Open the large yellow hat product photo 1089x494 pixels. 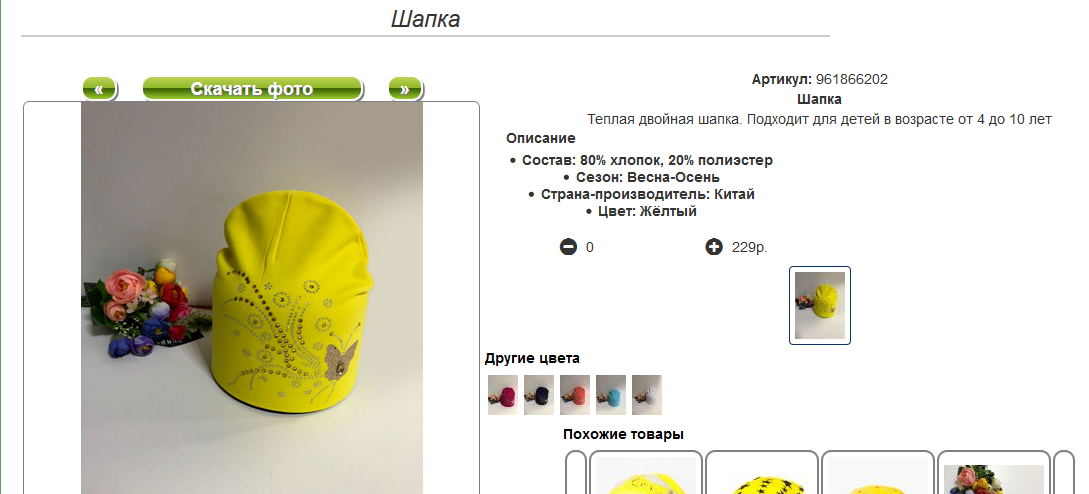coord(252,298)
